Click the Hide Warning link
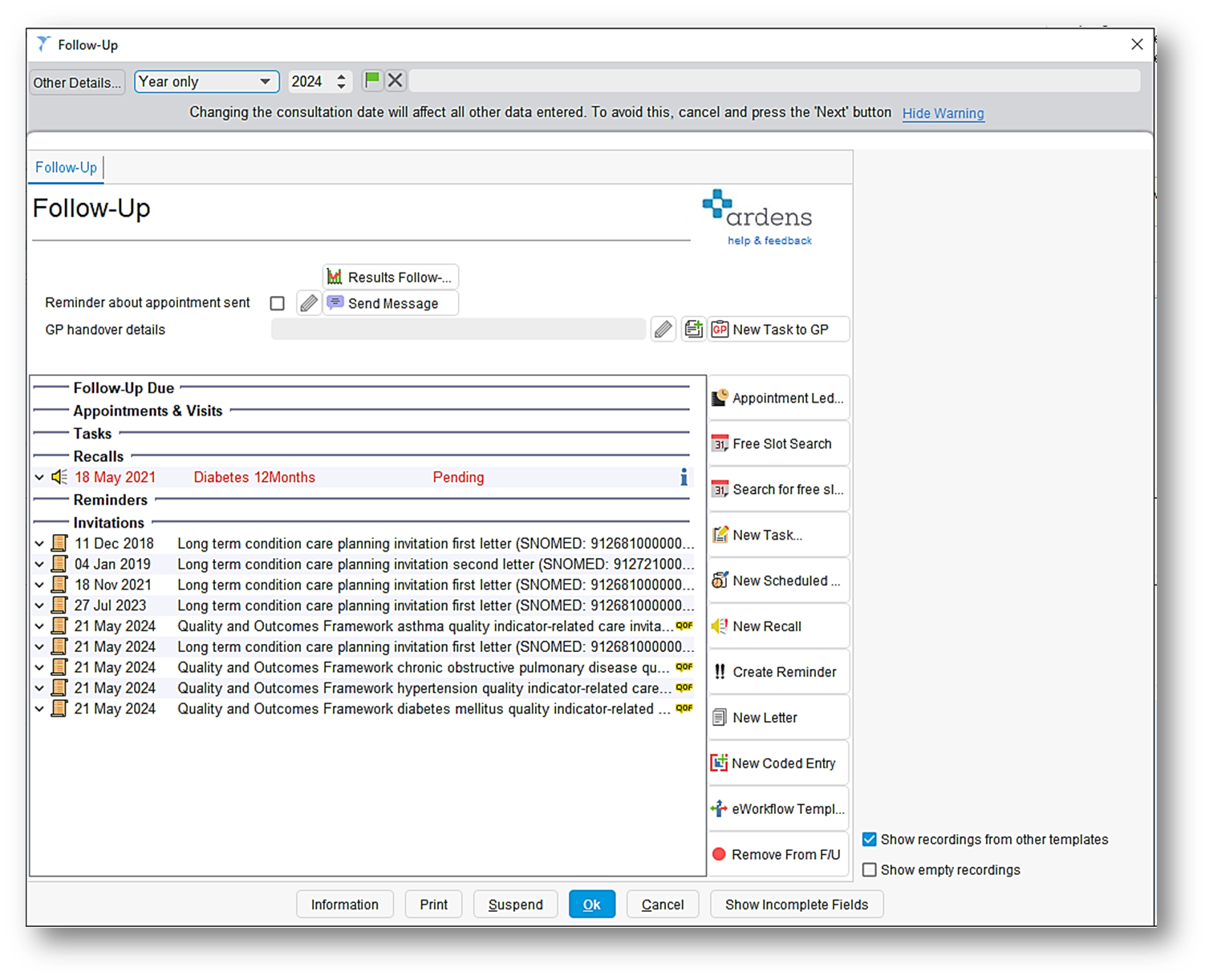The image size is (1209, 980). (x=943, y=113)
